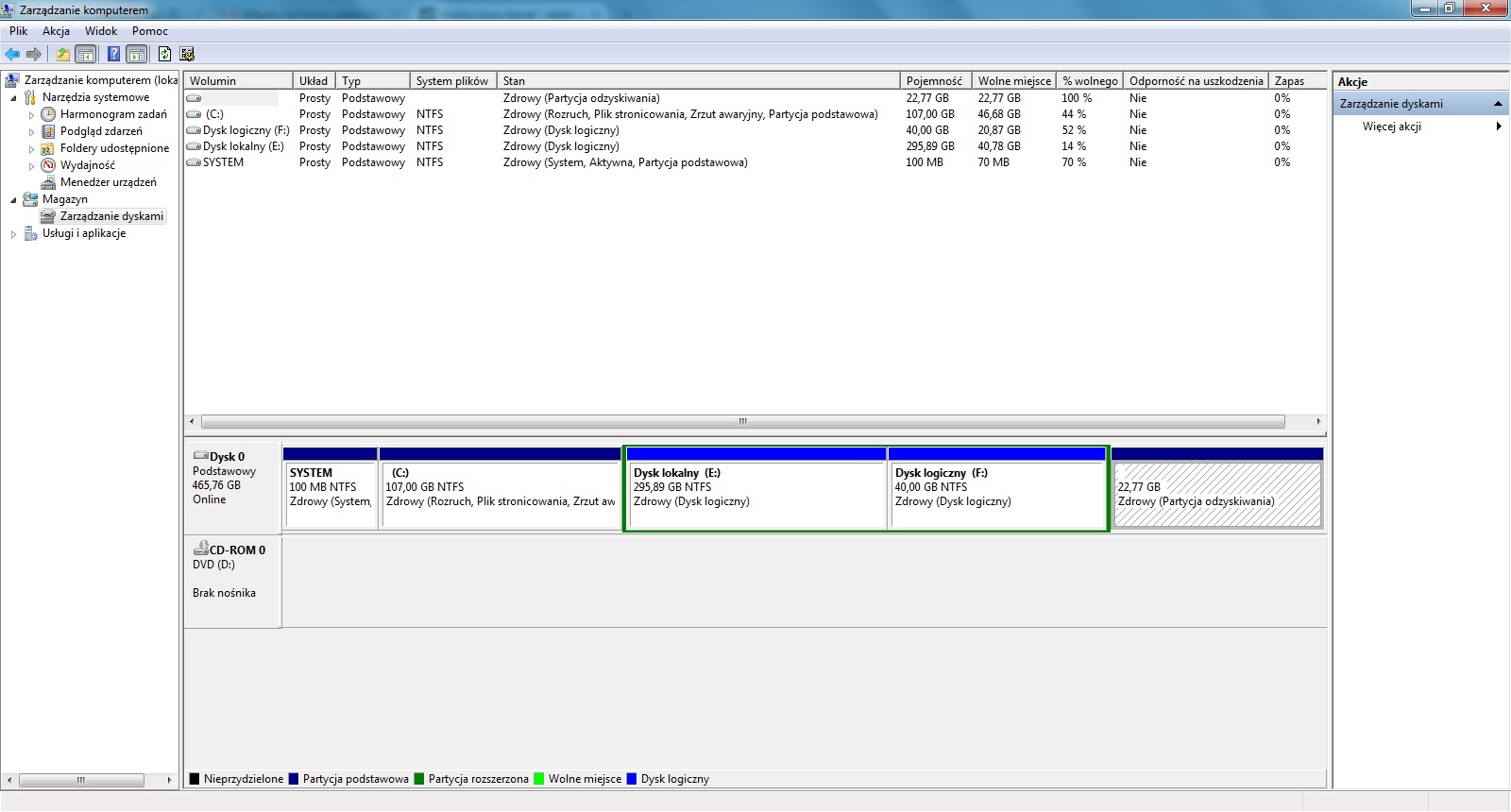Select the 22,77 GB recovery partition block
Screen dimensions: 1511x812
coord(1217,488)
